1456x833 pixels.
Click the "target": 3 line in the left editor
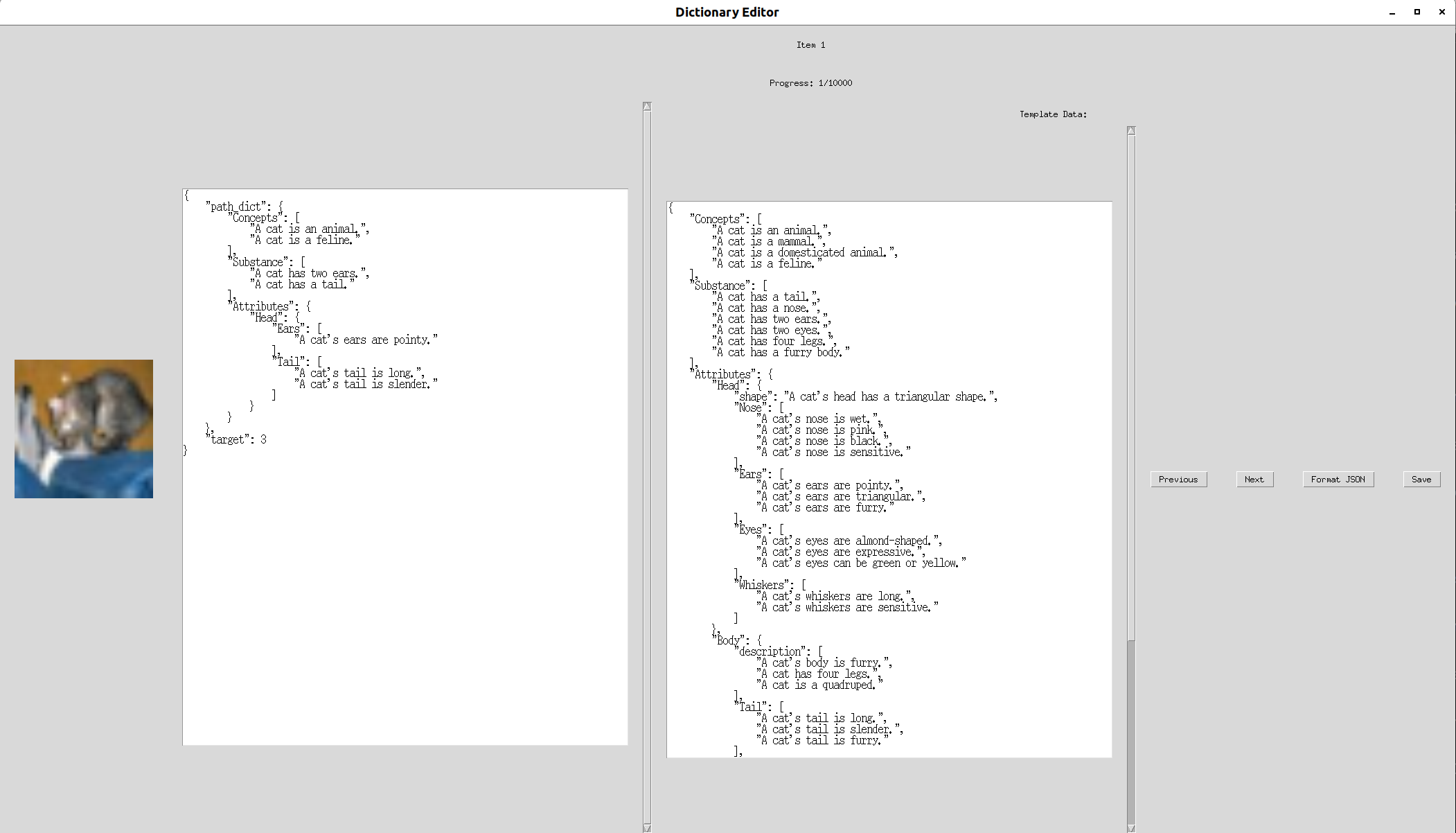point(238,439)
